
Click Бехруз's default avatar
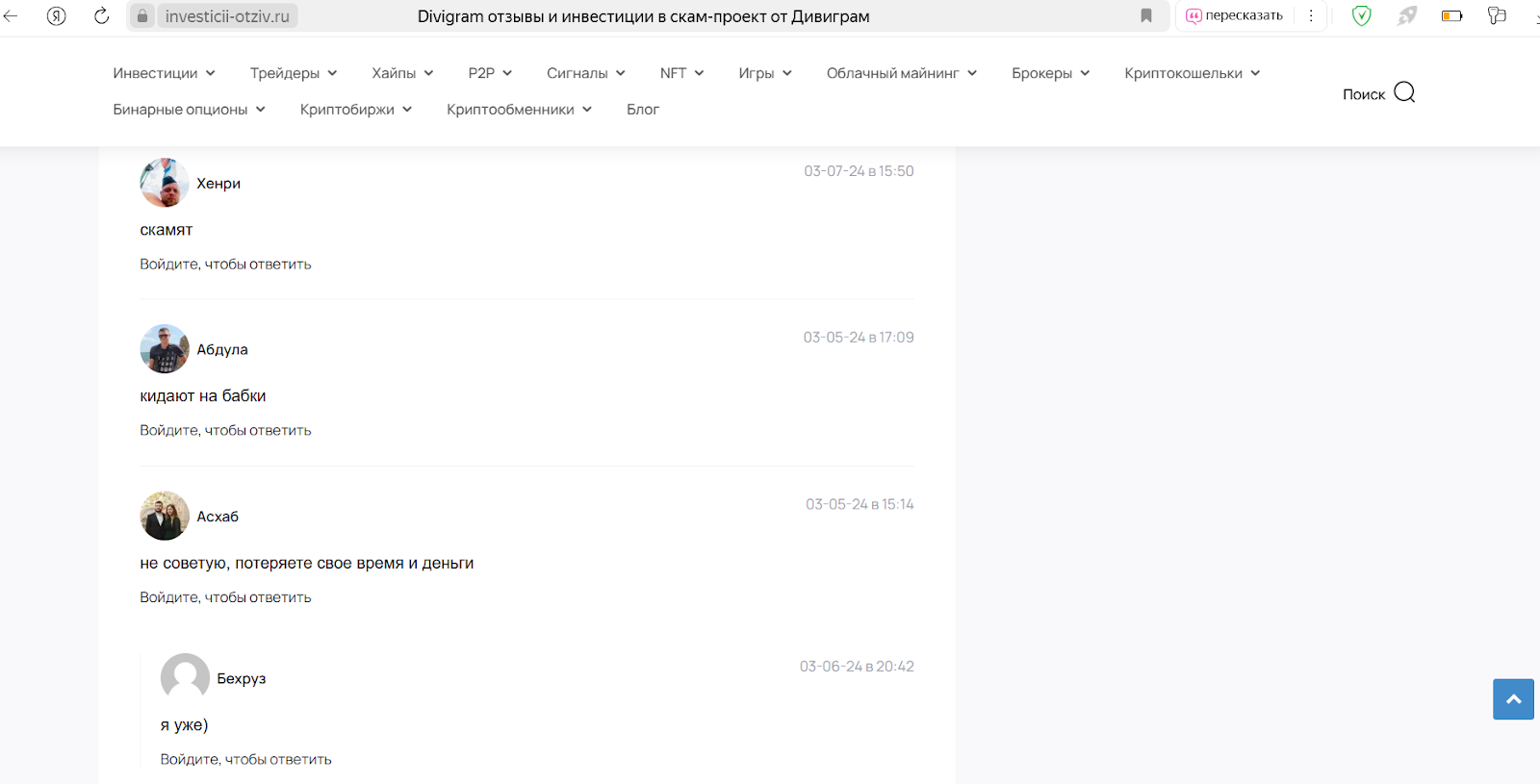pos(185,678)
